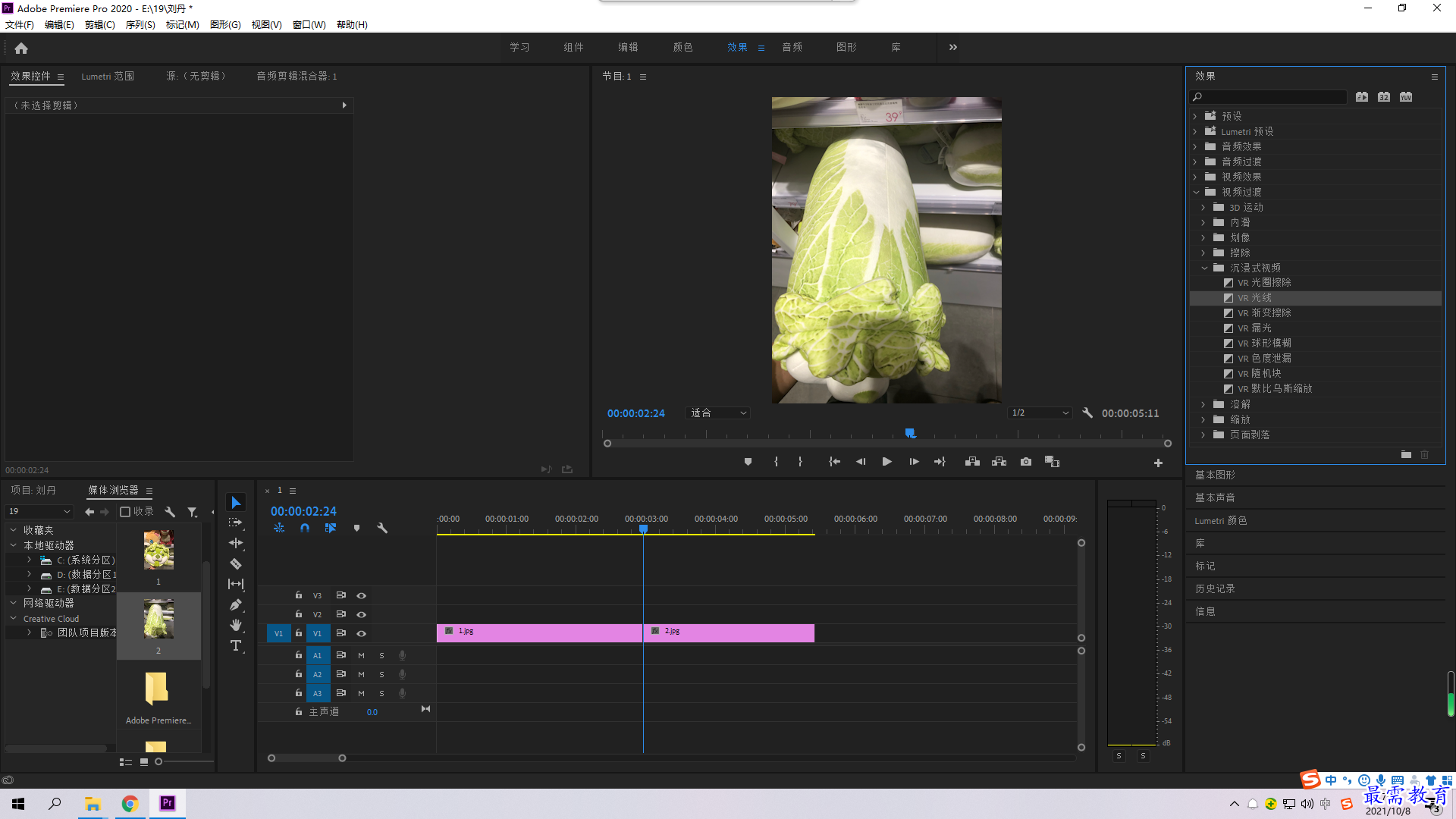The width and height of the screenshot is (1456, 819).
Task: Click the Home icon
Action: (21, 48)
